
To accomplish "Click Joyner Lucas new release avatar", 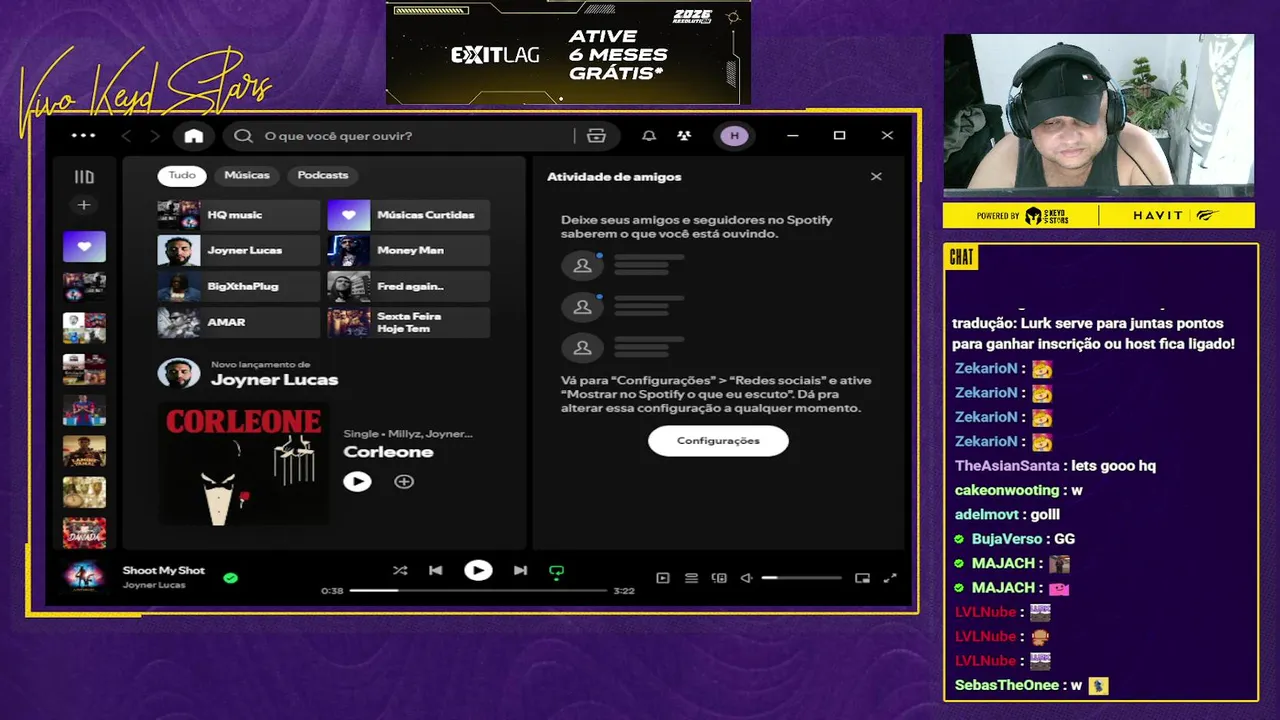I will (179, 373).
